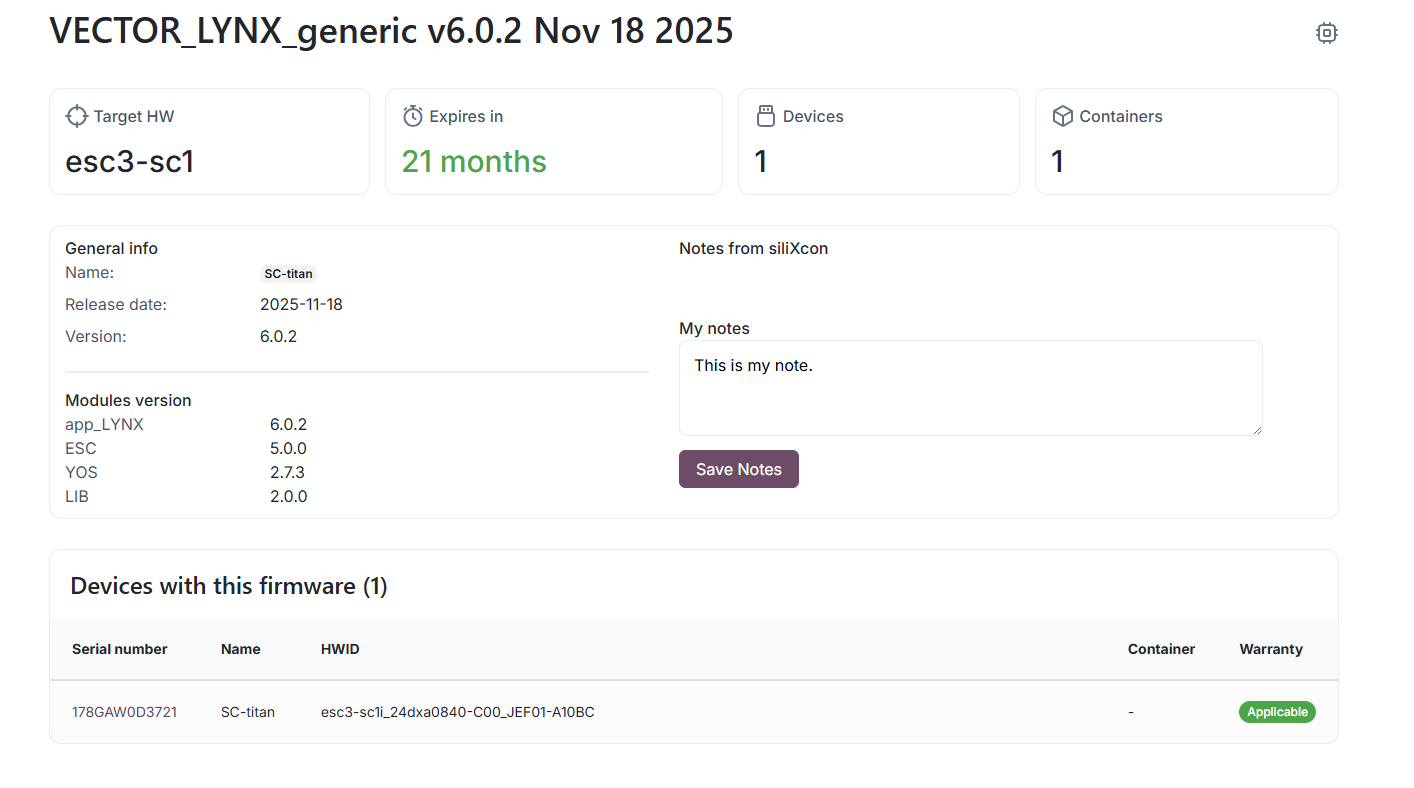Screen dimensions: 1414x788
Task: Click the Container column header
Action: click(1161, 649)
